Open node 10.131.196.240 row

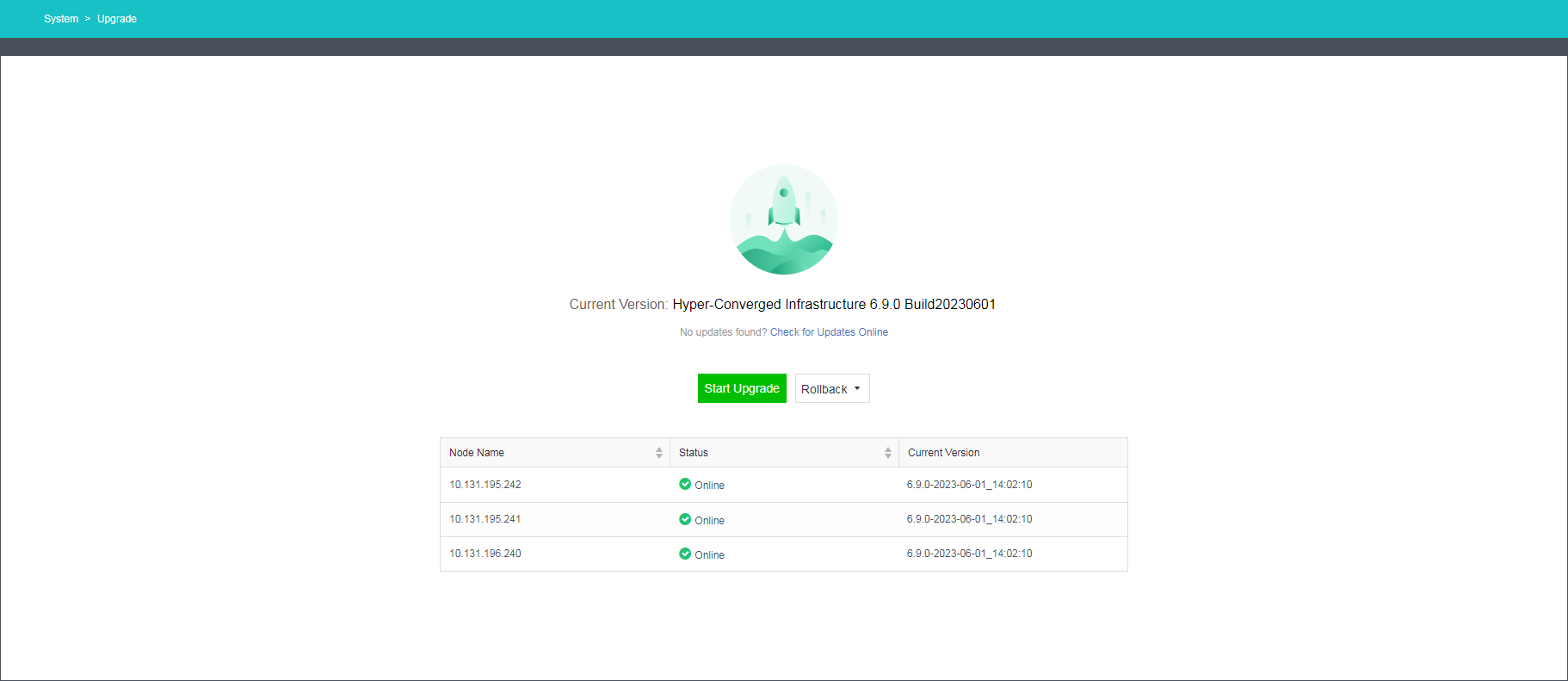pos(485,554)
